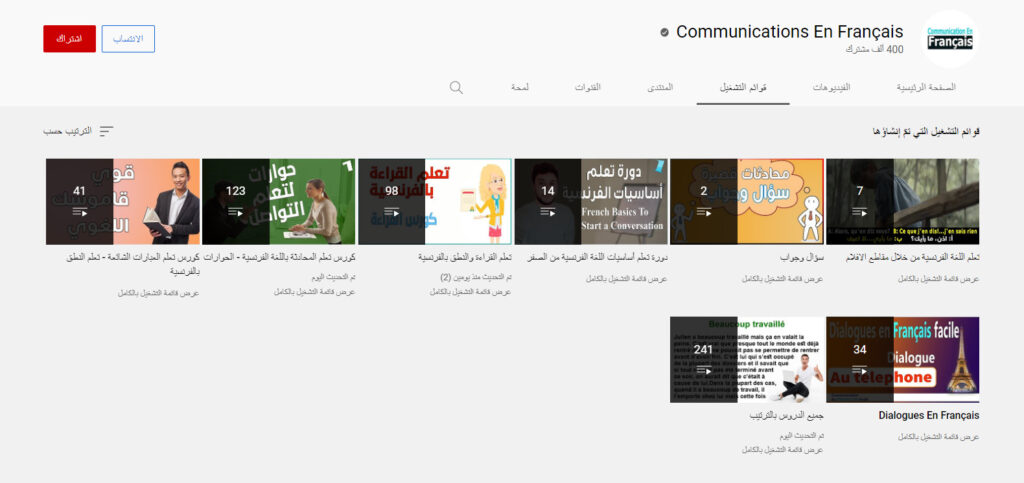Click playlist icon on 98-video thumbnail

[392, 212]
